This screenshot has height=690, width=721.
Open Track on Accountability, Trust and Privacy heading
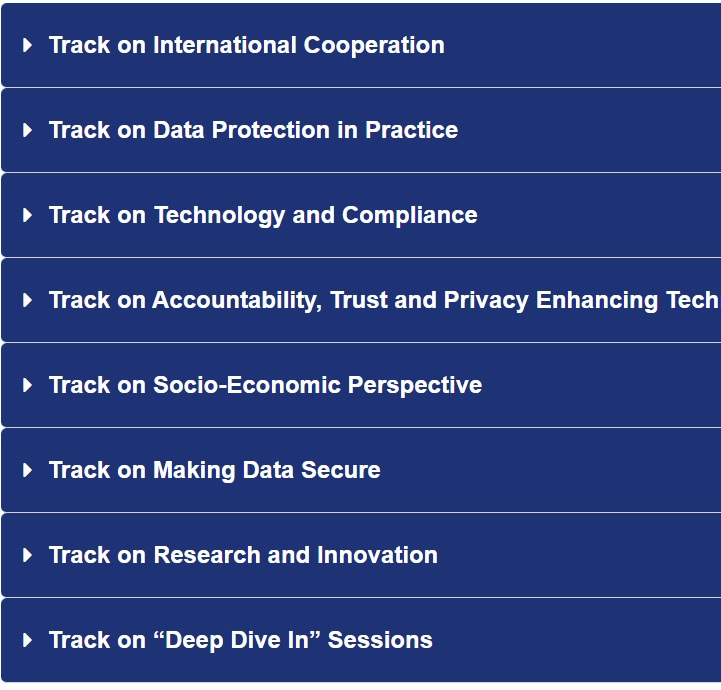(x=384, y=301)
